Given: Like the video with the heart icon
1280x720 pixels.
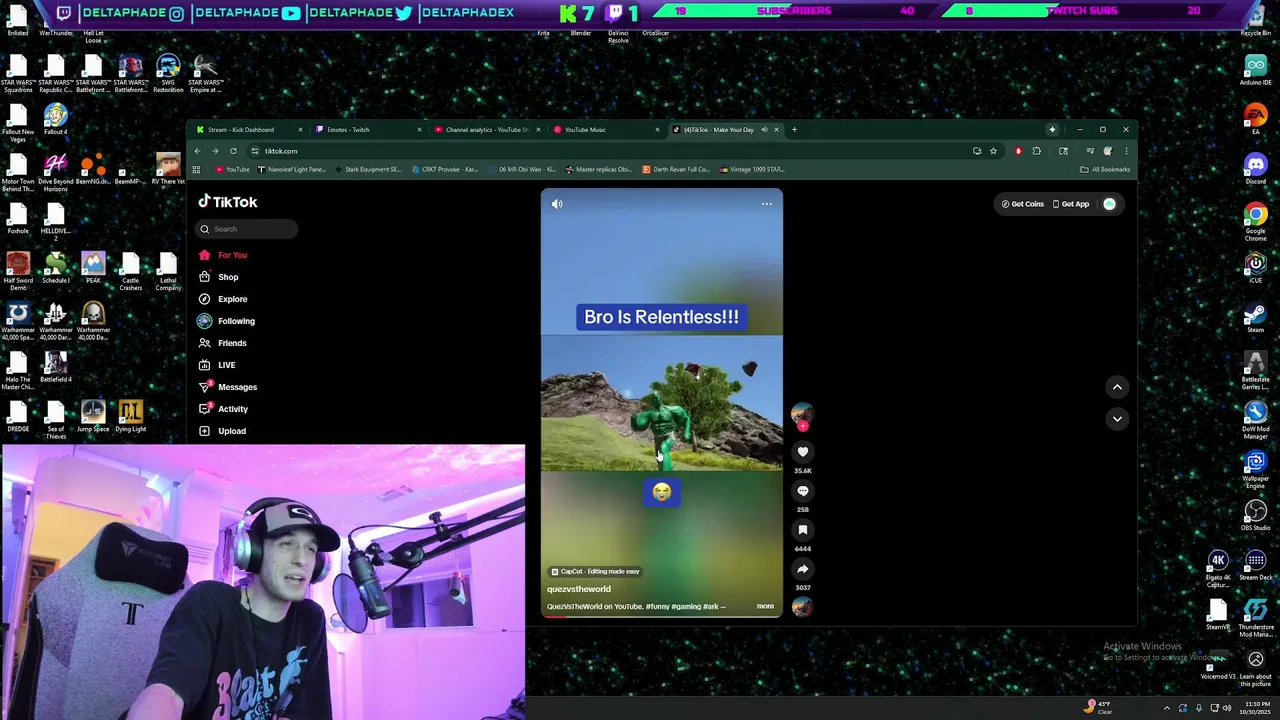Looking at the screenshot, I should [x=802, y=452].
